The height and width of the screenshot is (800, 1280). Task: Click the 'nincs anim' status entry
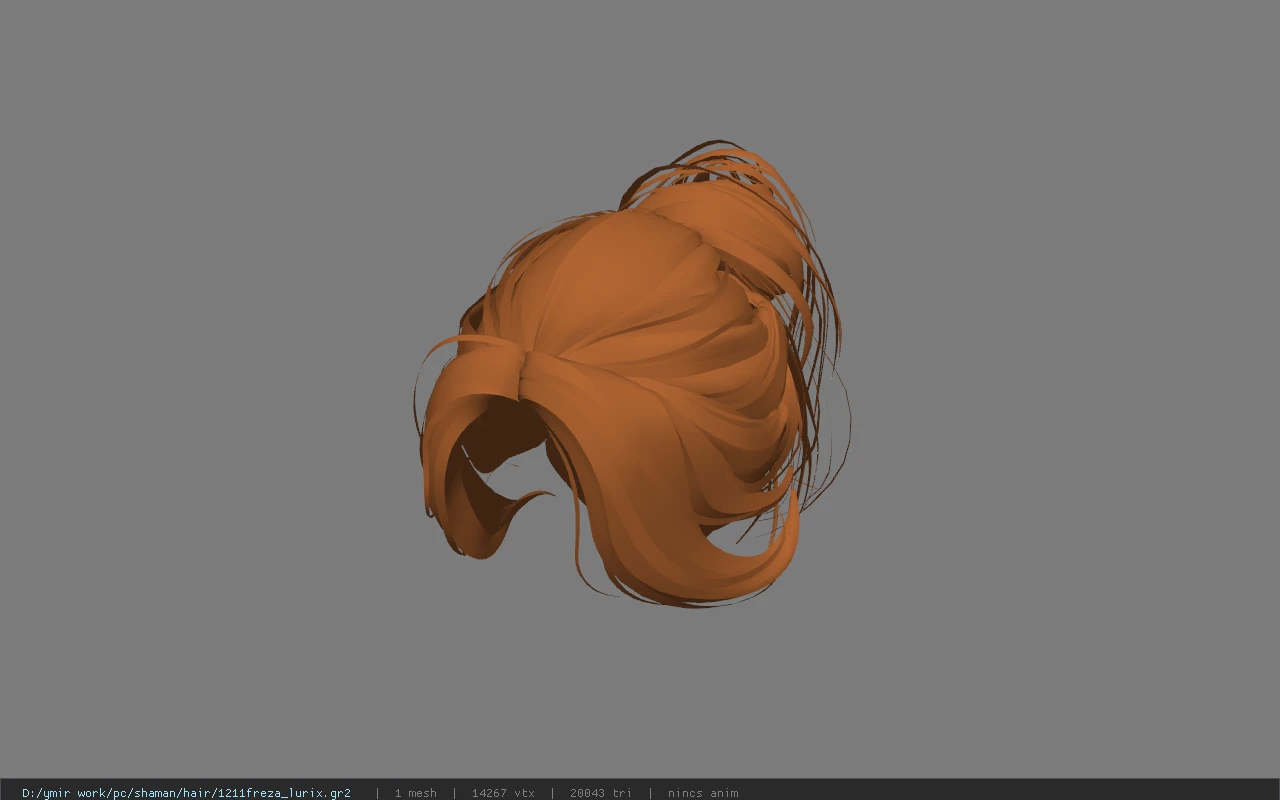click(703, 793)
